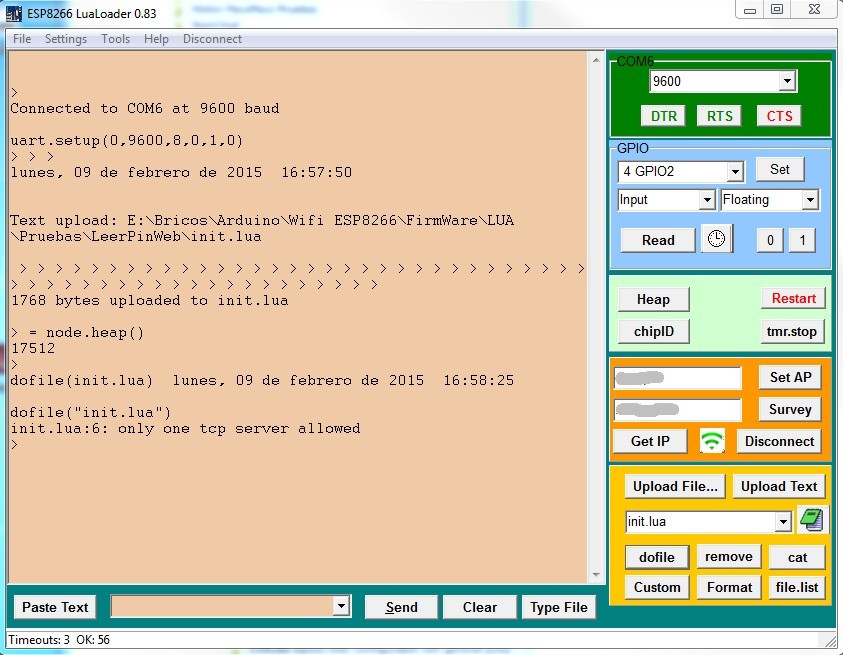The width and height of the screenshot is (843, 655).
Task: Click the LuaLoader app icon in title bar
Action: [13, 11]
